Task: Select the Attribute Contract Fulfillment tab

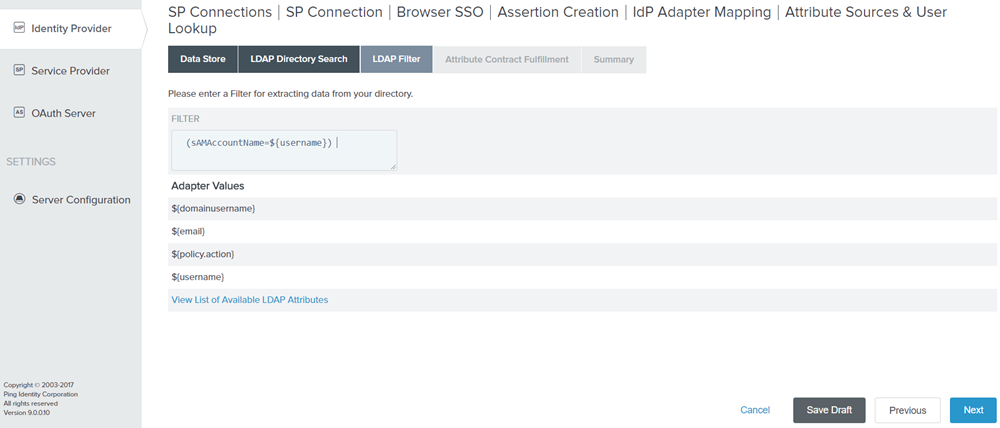Action: pos(506,60)
